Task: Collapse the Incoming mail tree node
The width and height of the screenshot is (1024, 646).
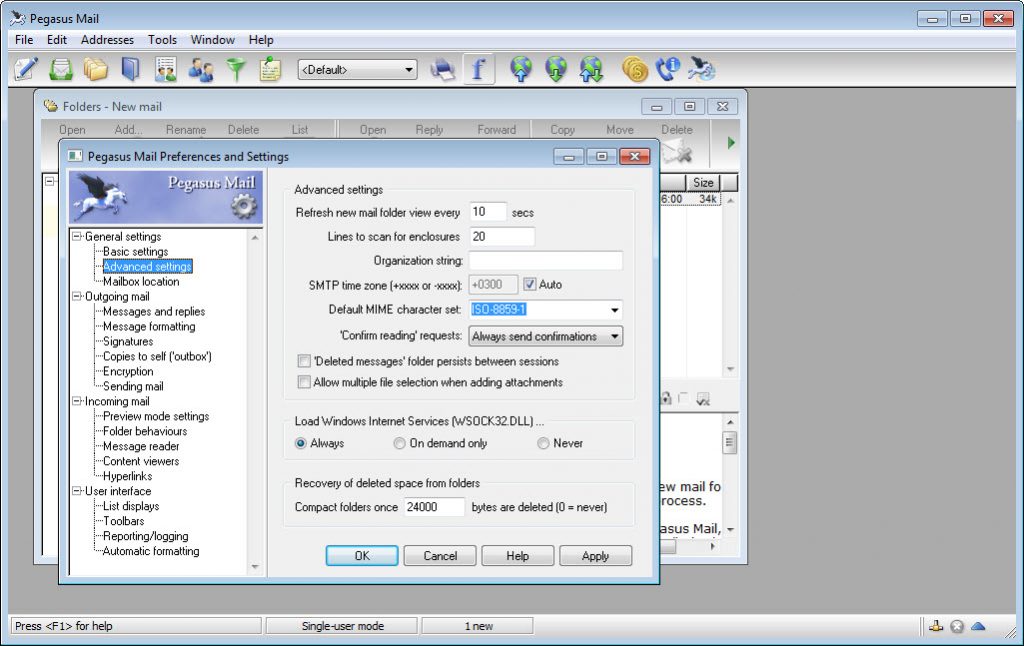Action: (x=77, y=400)
